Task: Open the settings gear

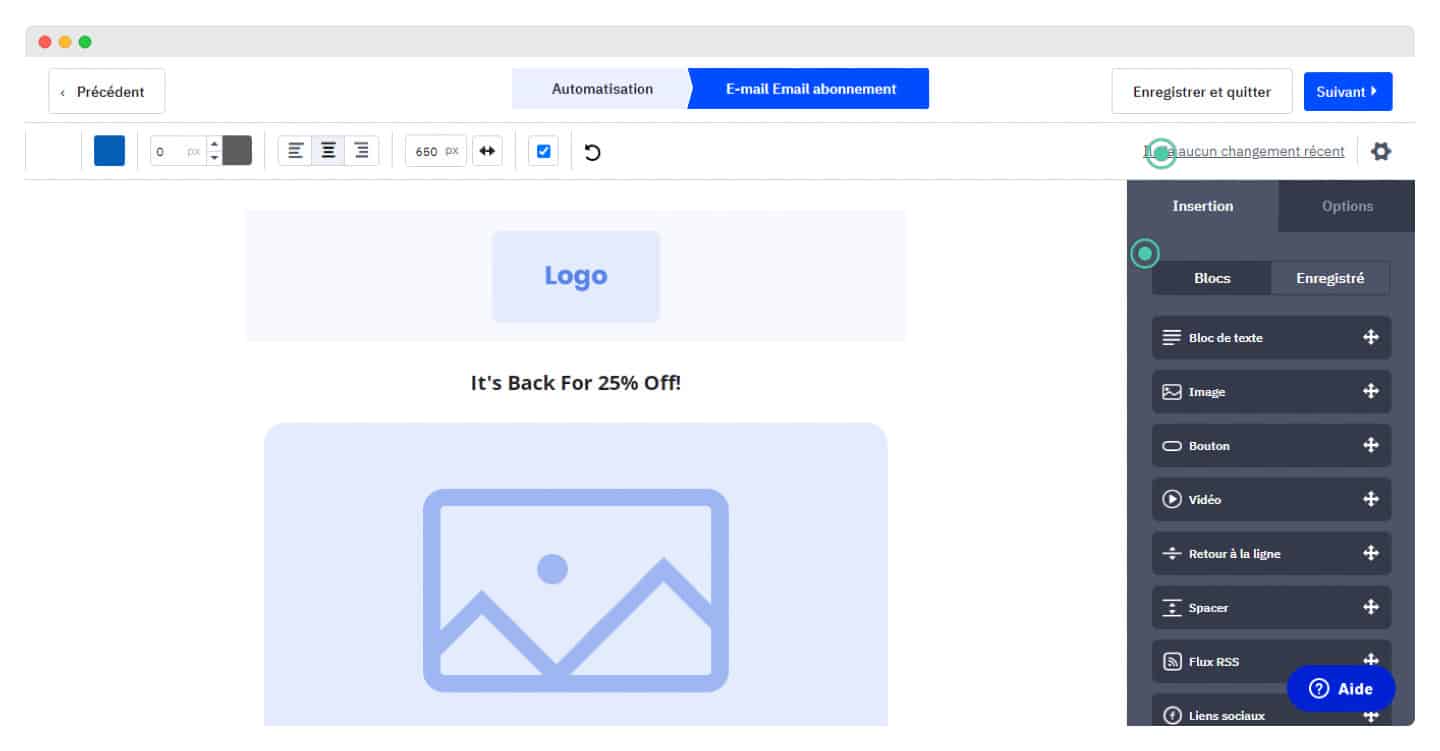Action: (x=1381, y=152)
